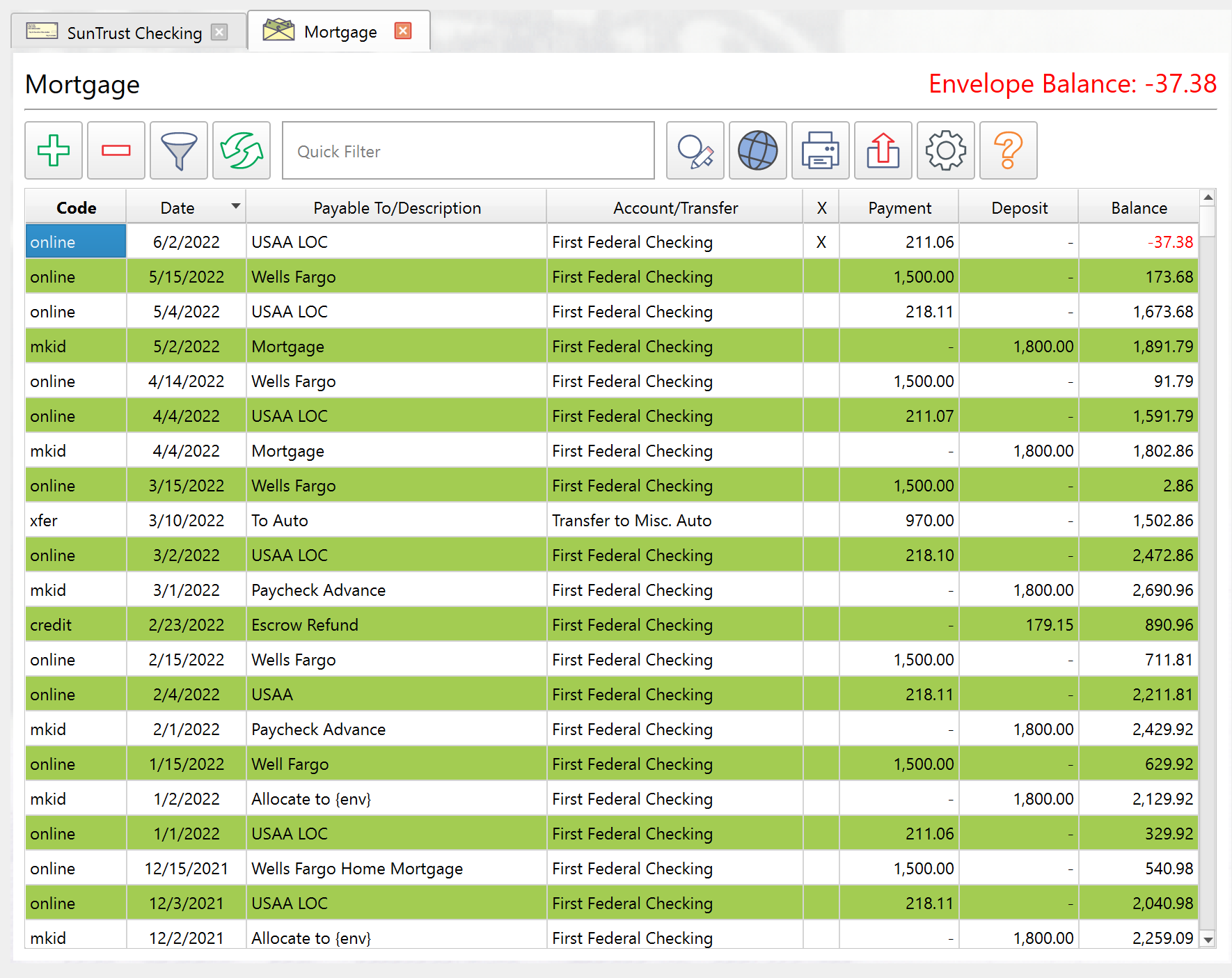Sort by Payable To/Description header

(x=397, y=207)
